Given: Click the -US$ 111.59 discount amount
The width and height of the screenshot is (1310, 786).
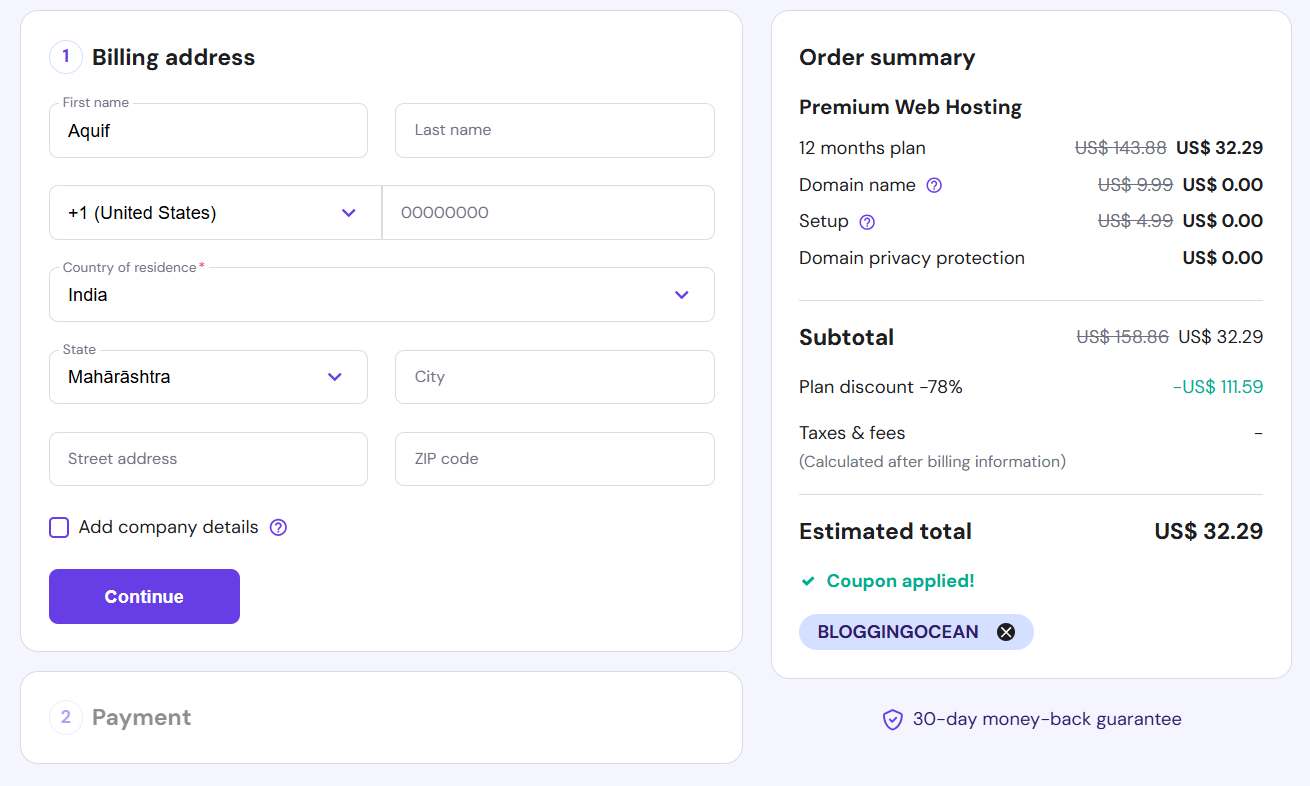Looking at the screenshot, I should pyautogui.click(x=1218, y=387).
